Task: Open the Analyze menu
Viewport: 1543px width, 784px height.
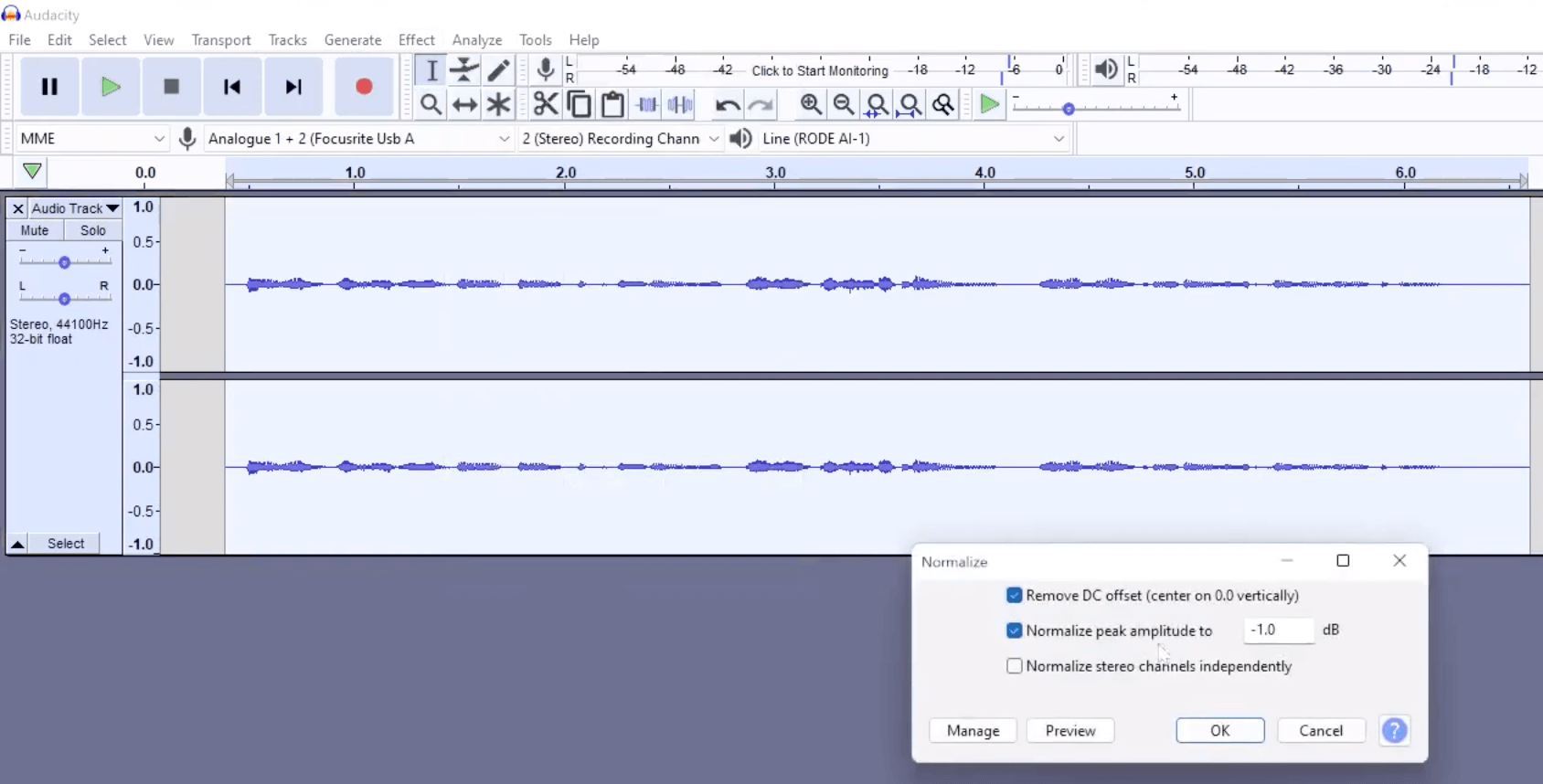Action: click(x=477, y=40)
